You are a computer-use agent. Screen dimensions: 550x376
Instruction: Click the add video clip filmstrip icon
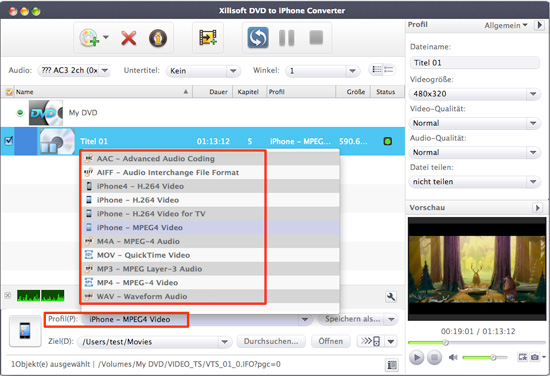(x=208, y=38)
